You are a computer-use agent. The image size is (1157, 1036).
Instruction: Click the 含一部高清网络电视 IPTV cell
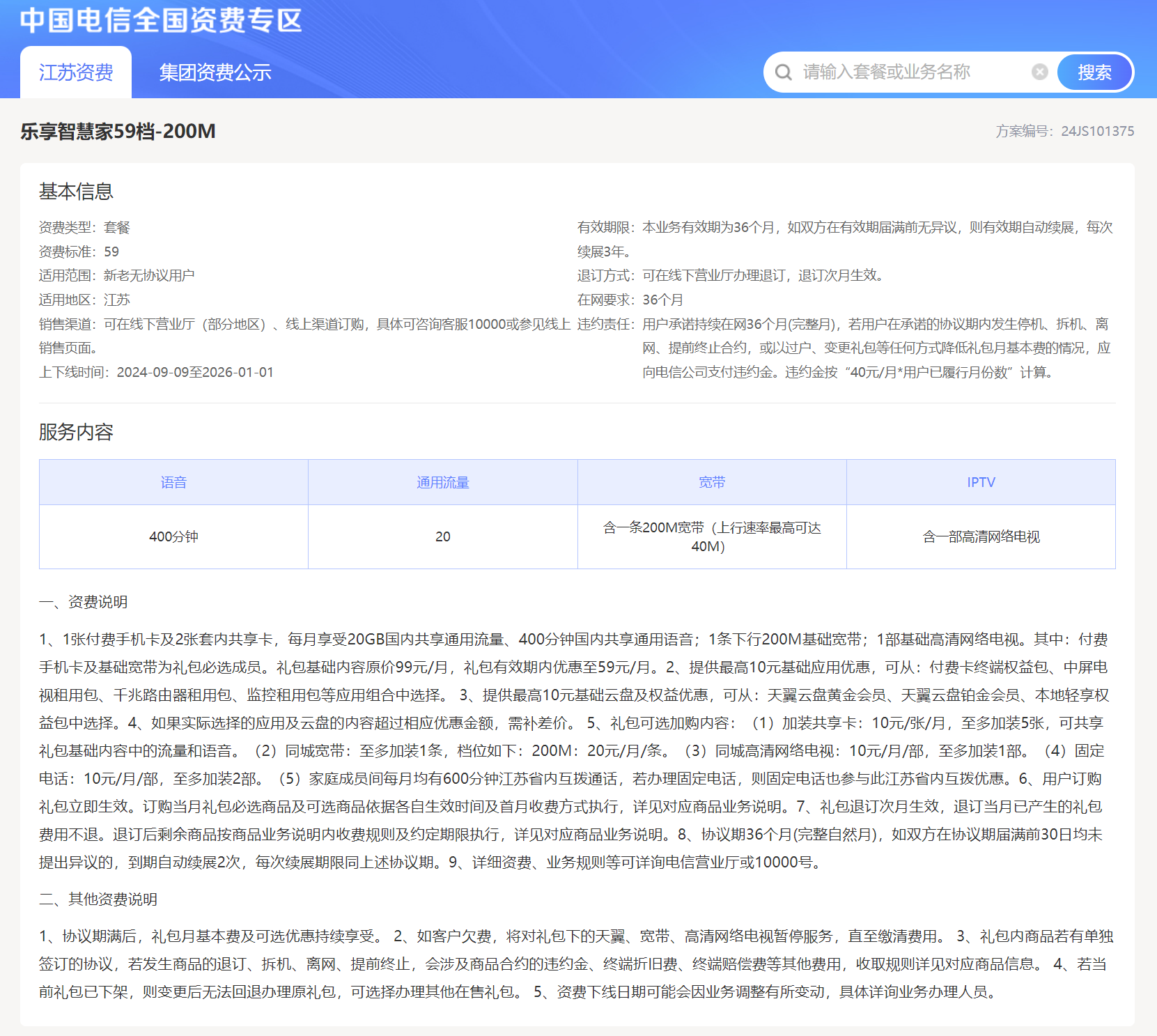tap(981, 536)
